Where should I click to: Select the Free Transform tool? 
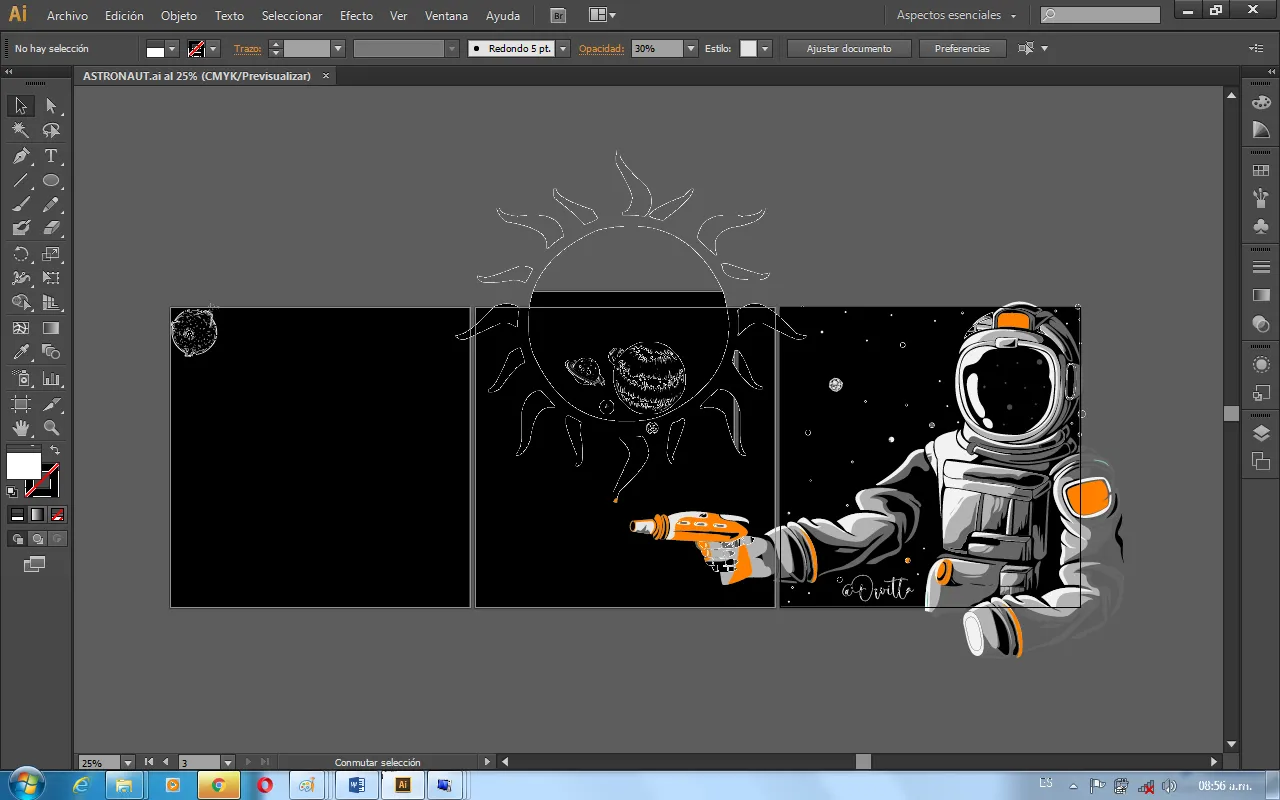[51, 278]
